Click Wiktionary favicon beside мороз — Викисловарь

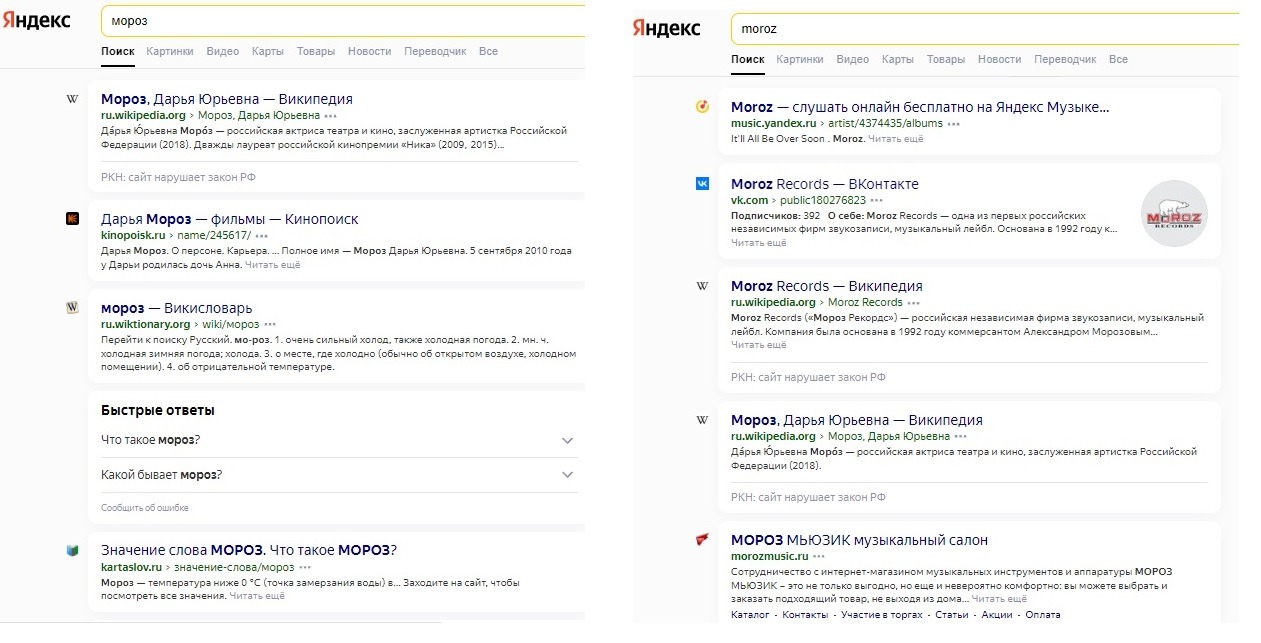point(72,308)
